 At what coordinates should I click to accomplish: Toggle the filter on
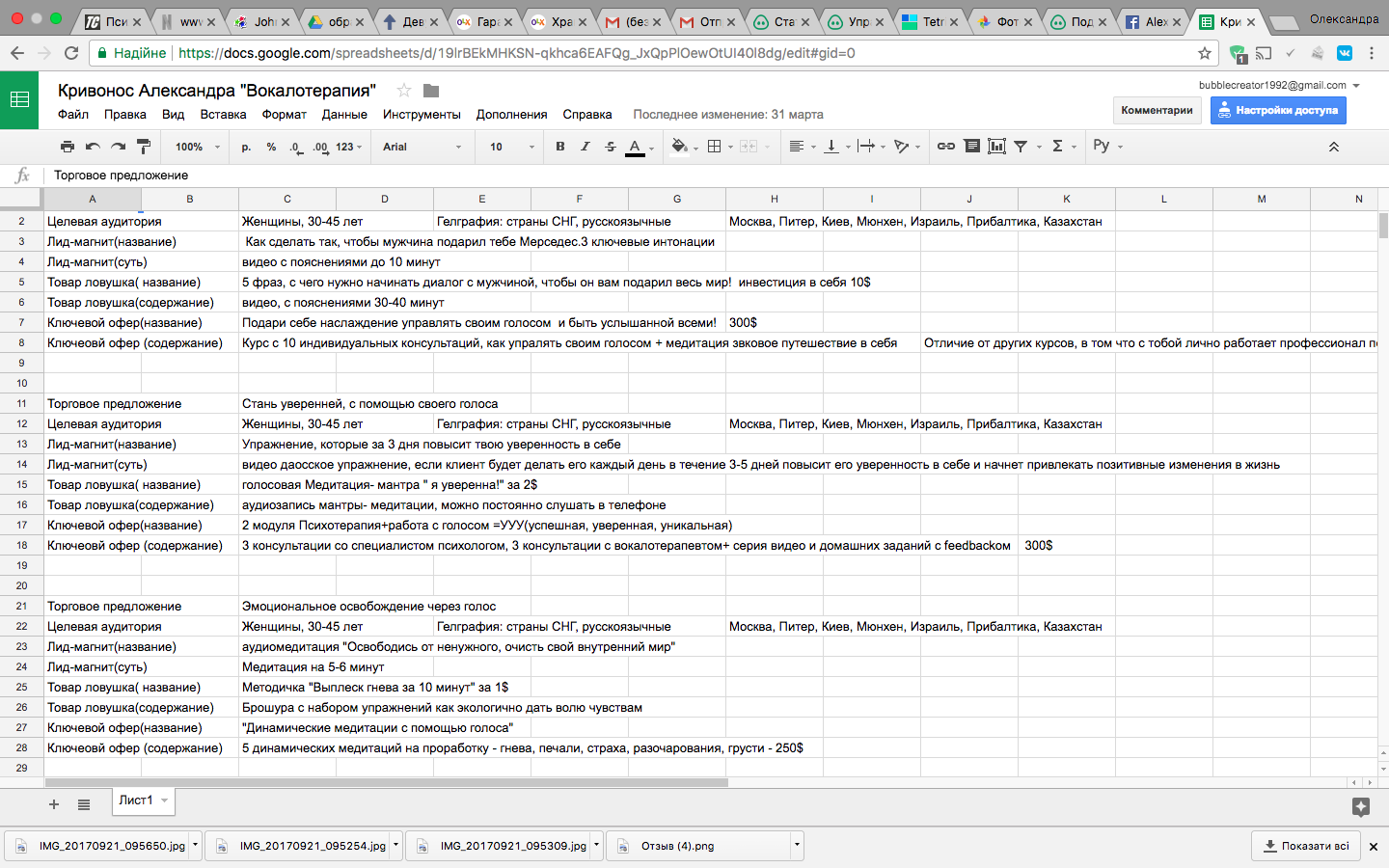tap(1021, 147)
